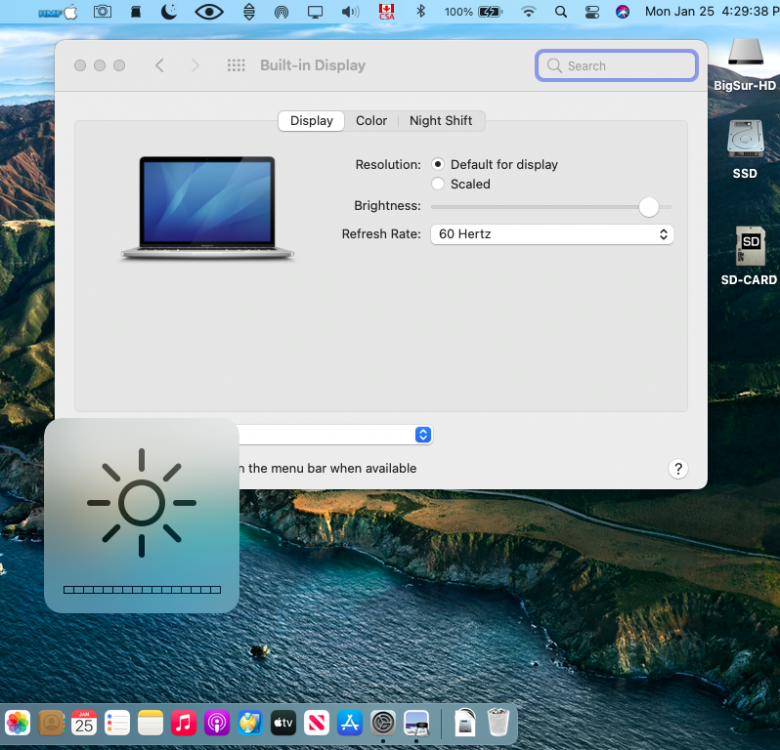Open the AirDrop-style concentric rings menu icon
Screen dimensions: 780x750
[282, 12]
